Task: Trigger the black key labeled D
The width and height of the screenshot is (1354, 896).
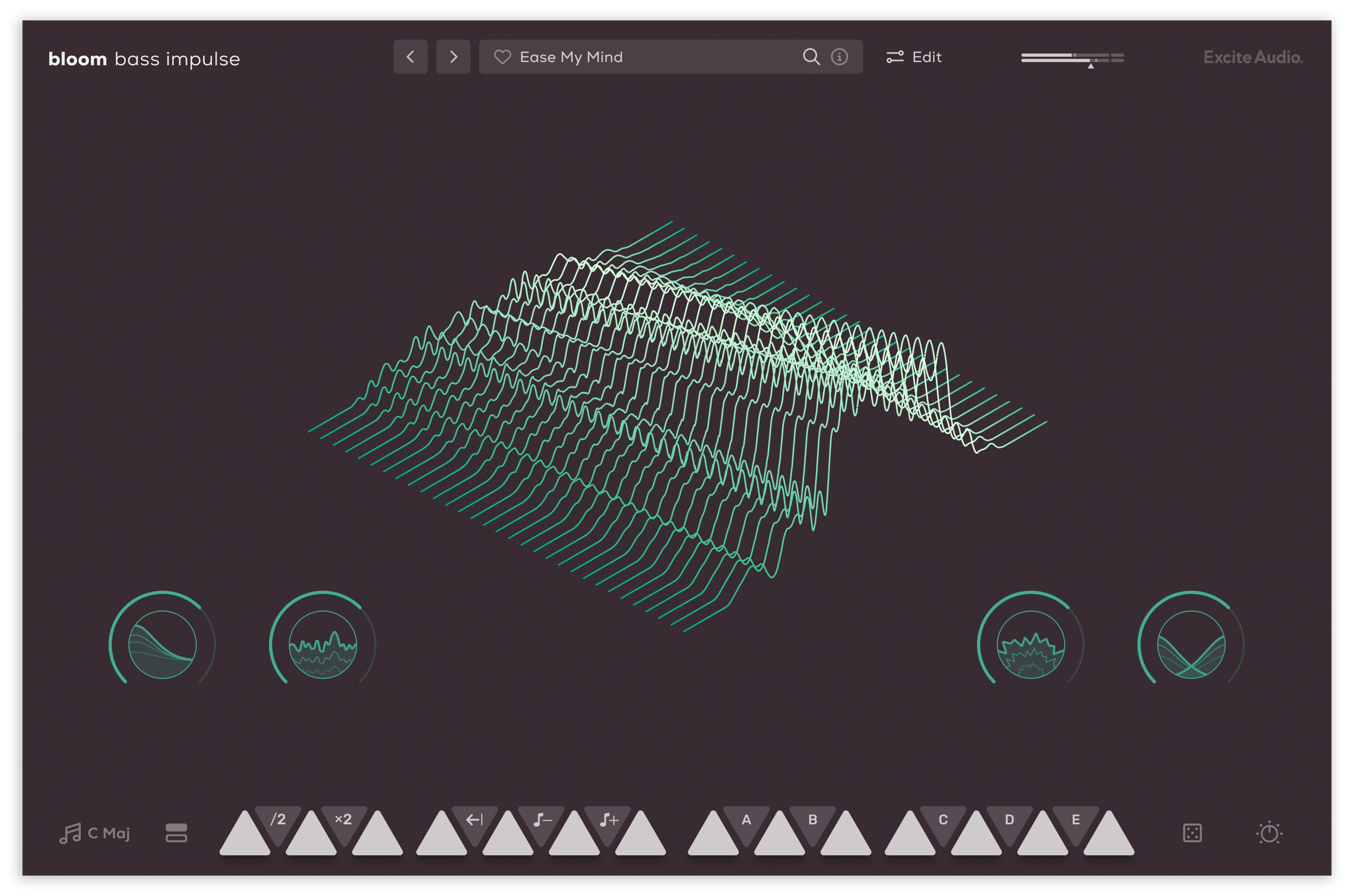Action: pos(1009,821)
